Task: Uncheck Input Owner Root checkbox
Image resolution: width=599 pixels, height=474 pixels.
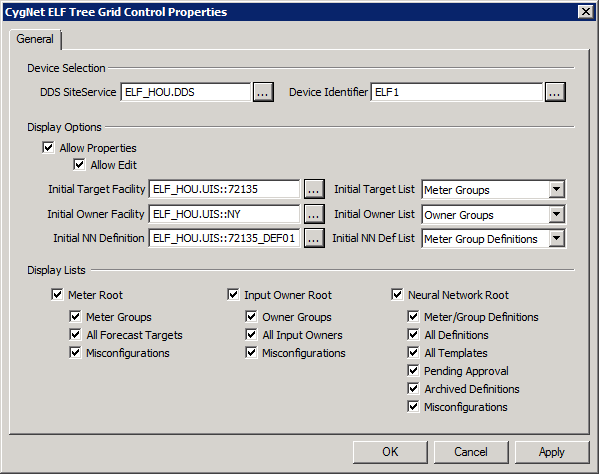Action: click(233, 294)
